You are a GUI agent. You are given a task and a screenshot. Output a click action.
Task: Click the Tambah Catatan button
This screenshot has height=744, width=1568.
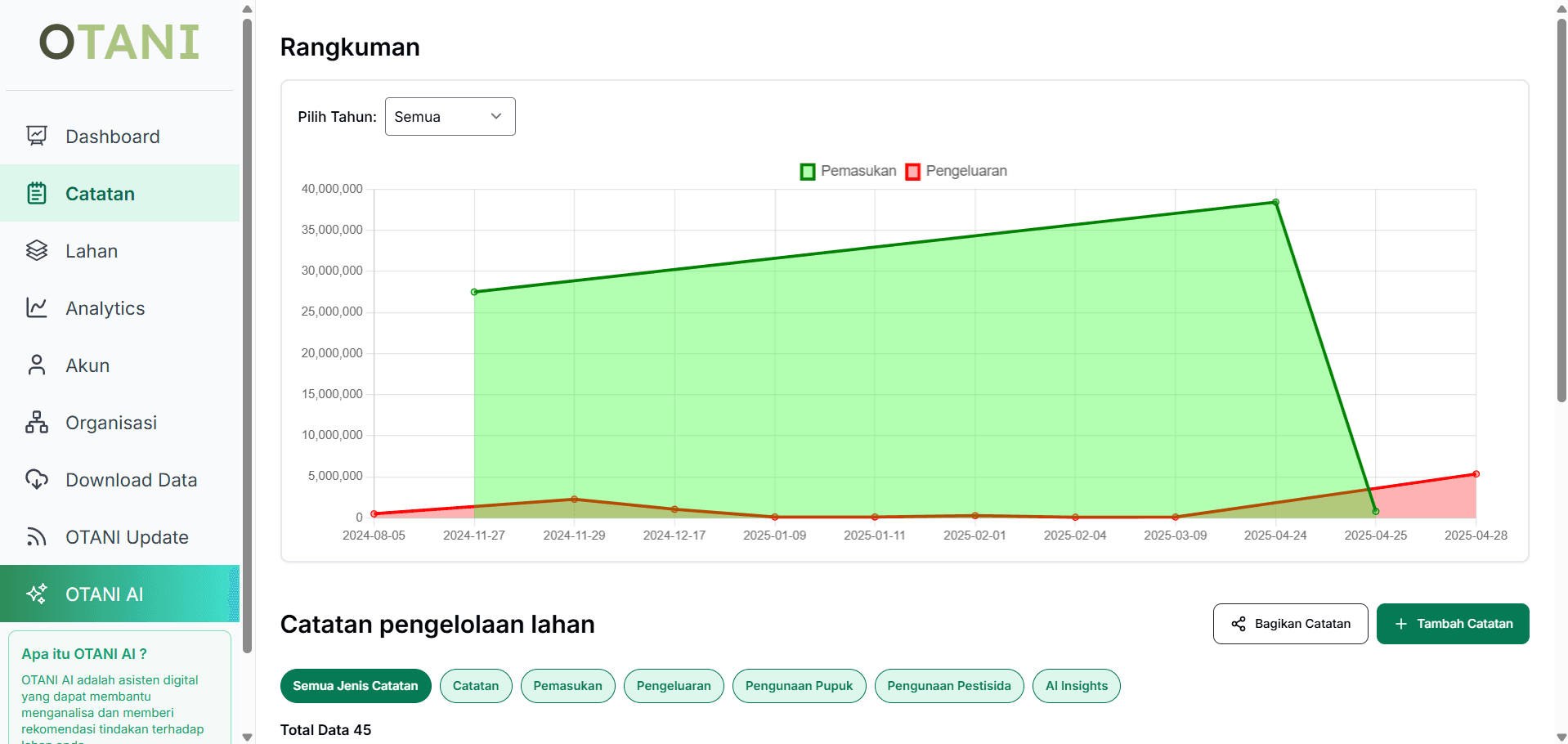pyautogui.click(x=1452, y=624)
